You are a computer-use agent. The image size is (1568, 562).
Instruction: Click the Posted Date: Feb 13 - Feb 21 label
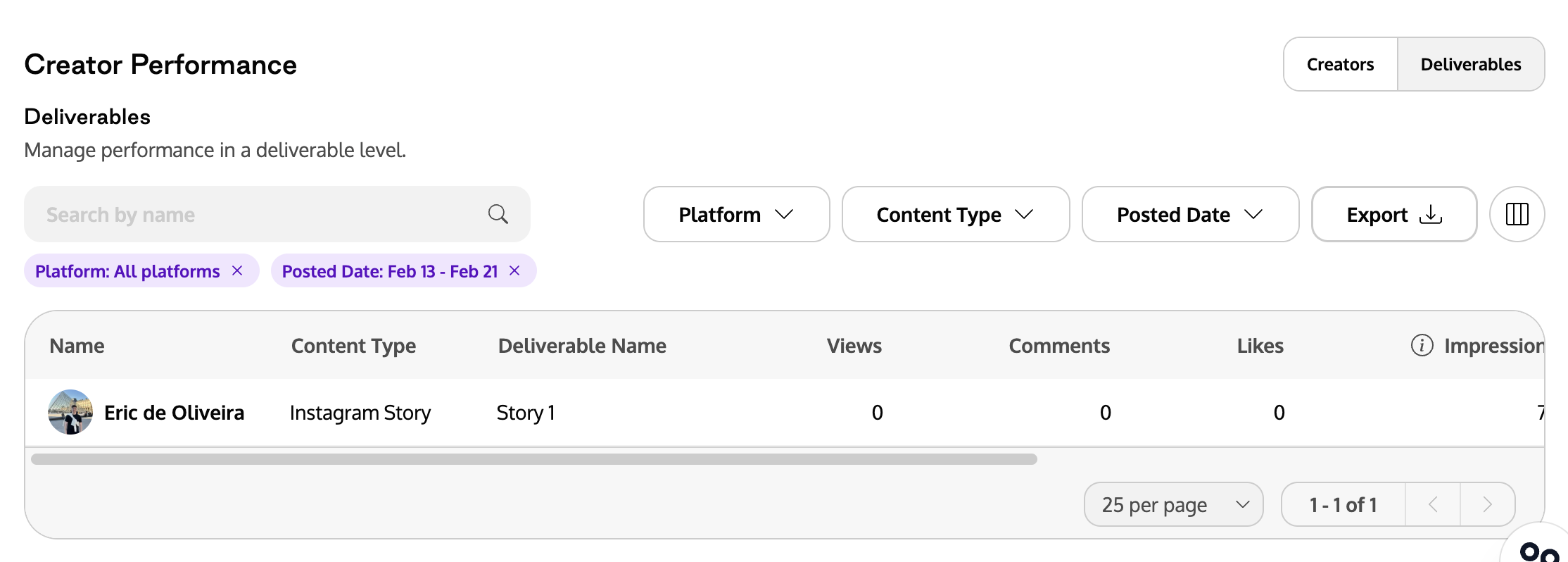point(390,271)
